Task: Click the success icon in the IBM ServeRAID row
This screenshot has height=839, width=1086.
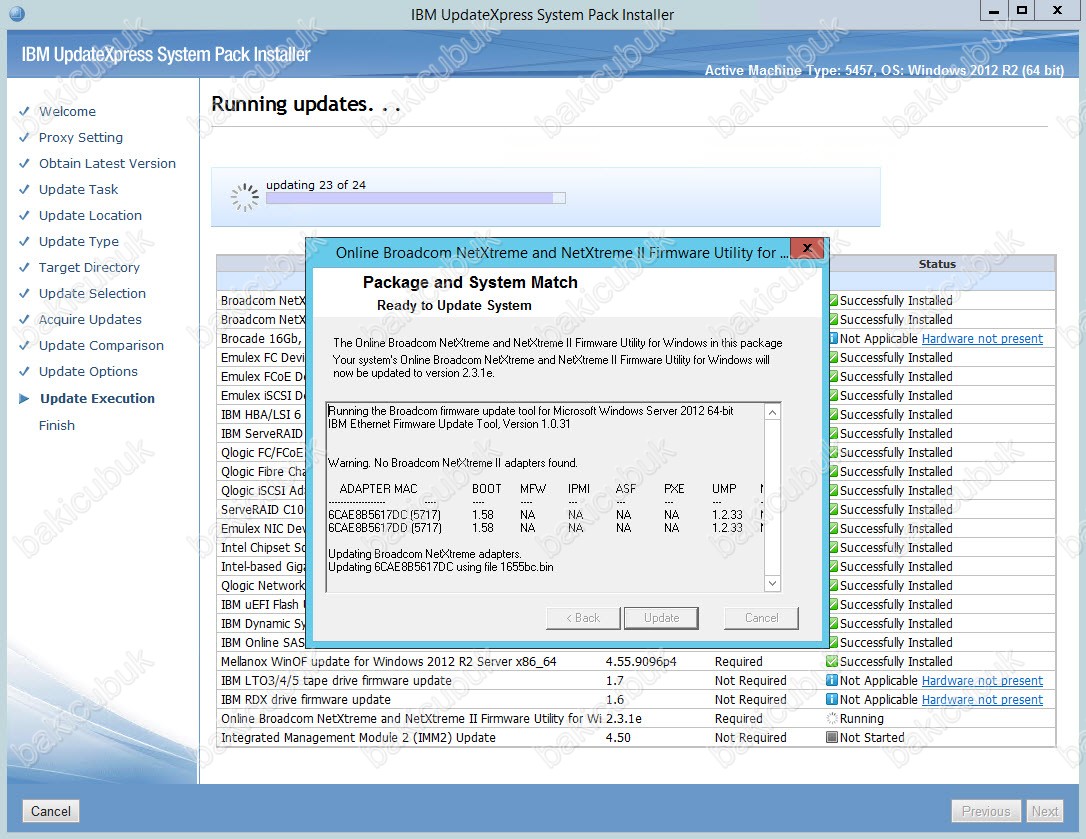Action: click(x=833, y=433)
